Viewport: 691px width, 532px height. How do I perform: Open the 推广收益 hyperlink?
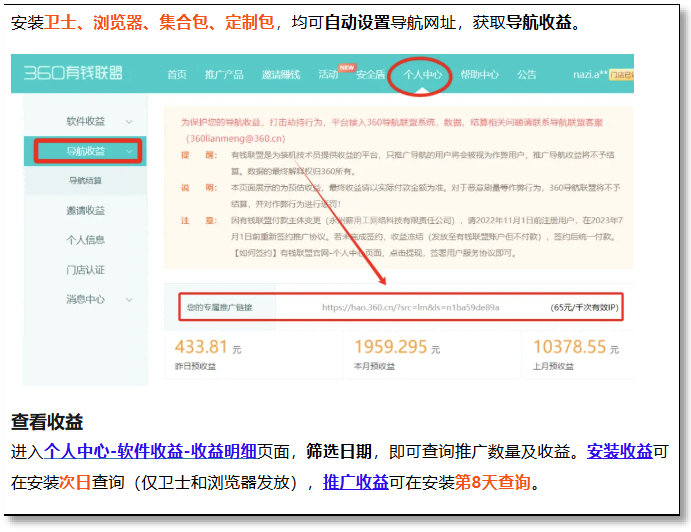(x=356, y=482)
